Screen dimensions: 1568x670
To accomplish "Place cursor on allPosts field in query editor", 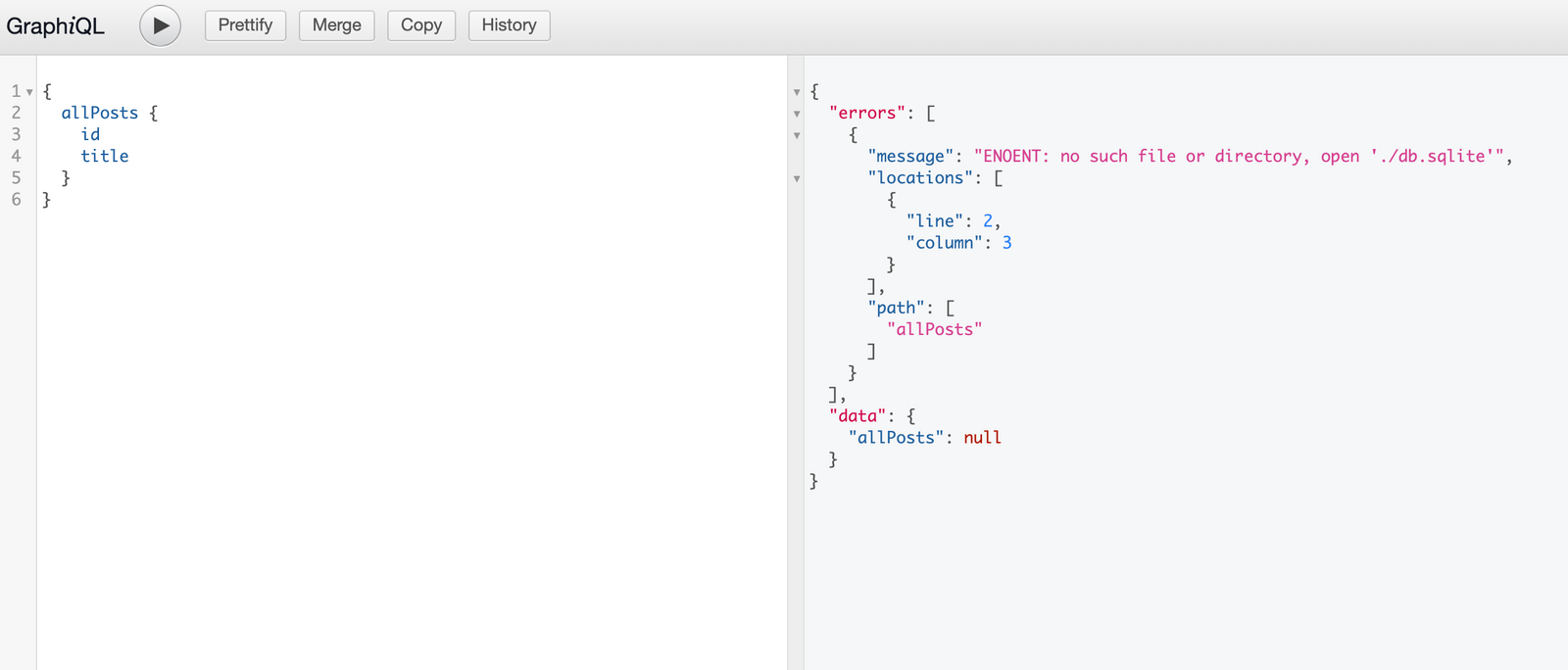I will 100,113.
